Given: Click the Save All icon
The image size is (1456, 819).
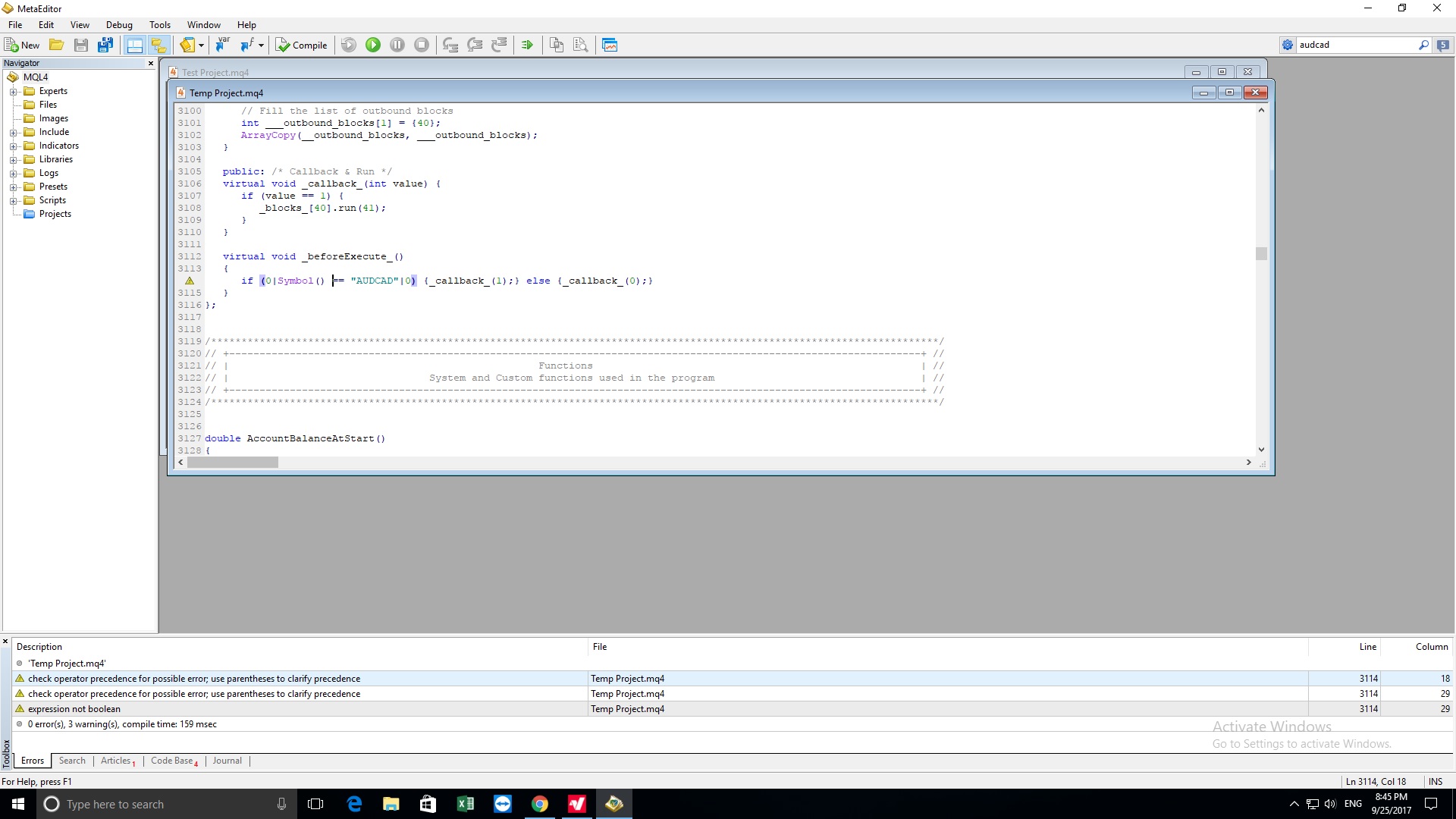Looking at the screenshot, I should point(105,45).
